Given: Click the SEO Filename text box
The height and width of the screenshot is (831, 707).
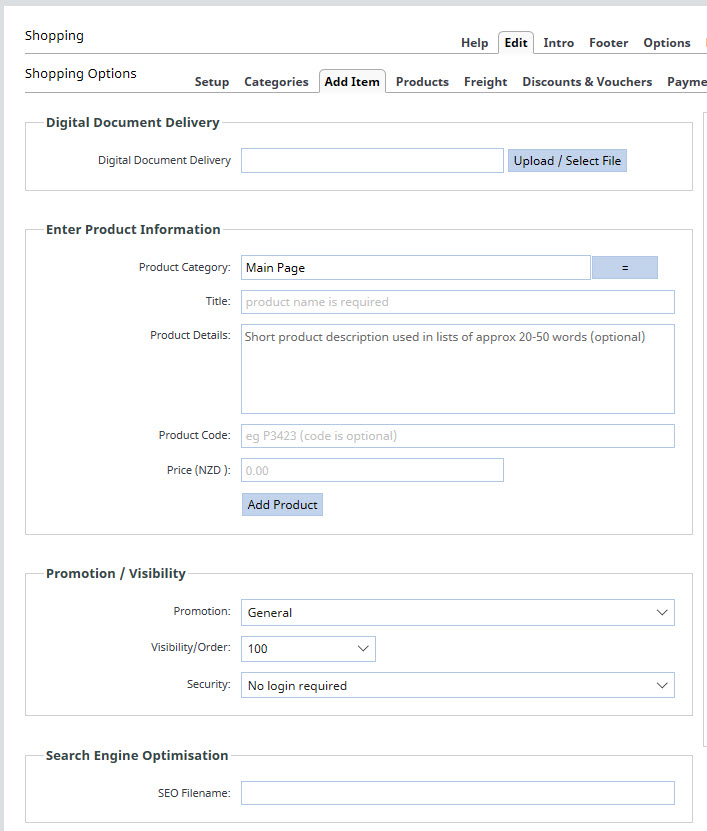Looking at the screenshot, I should [457, 793].
